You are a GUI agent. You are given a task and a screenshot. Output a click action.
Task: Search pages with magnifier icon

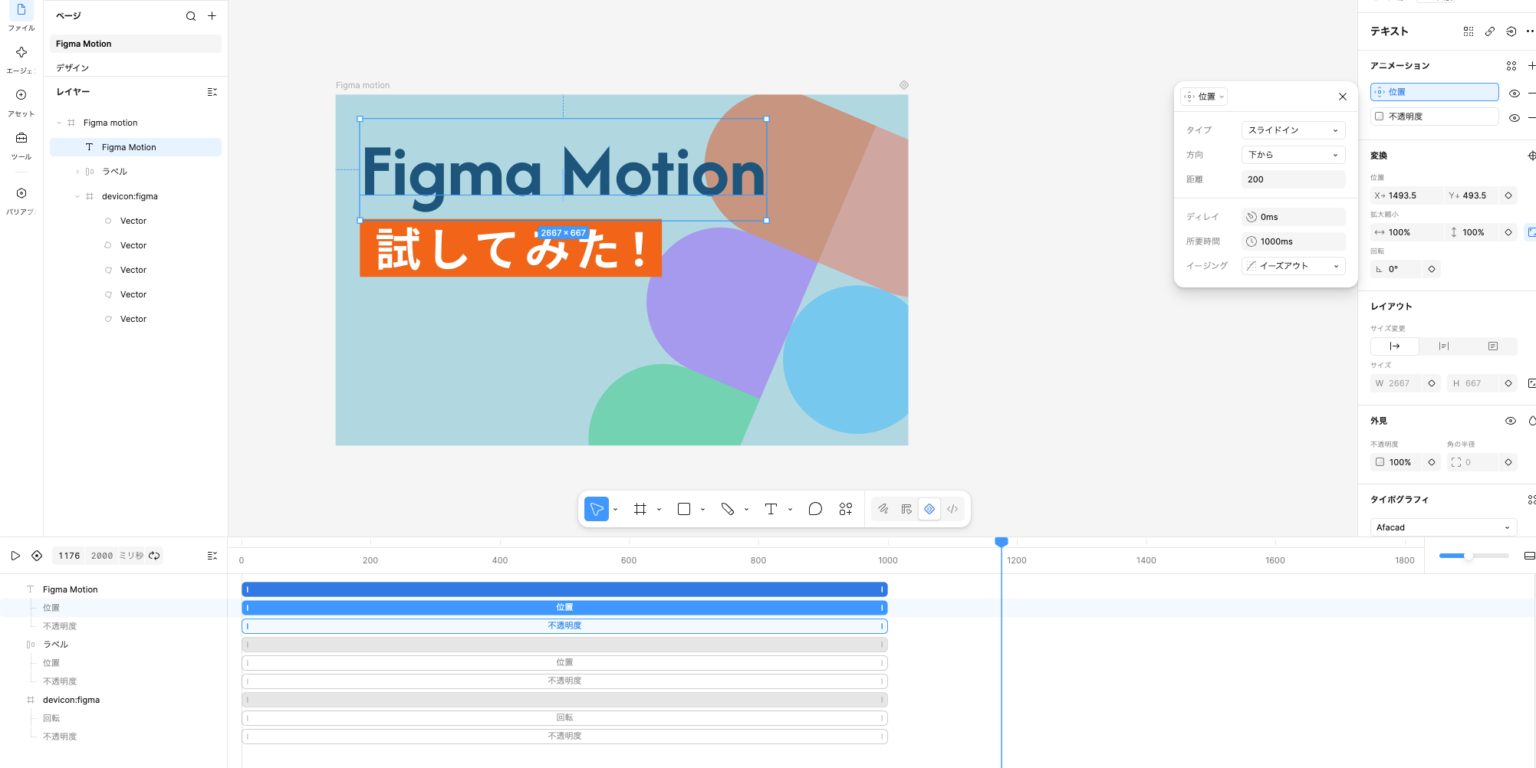click(191, 16)
